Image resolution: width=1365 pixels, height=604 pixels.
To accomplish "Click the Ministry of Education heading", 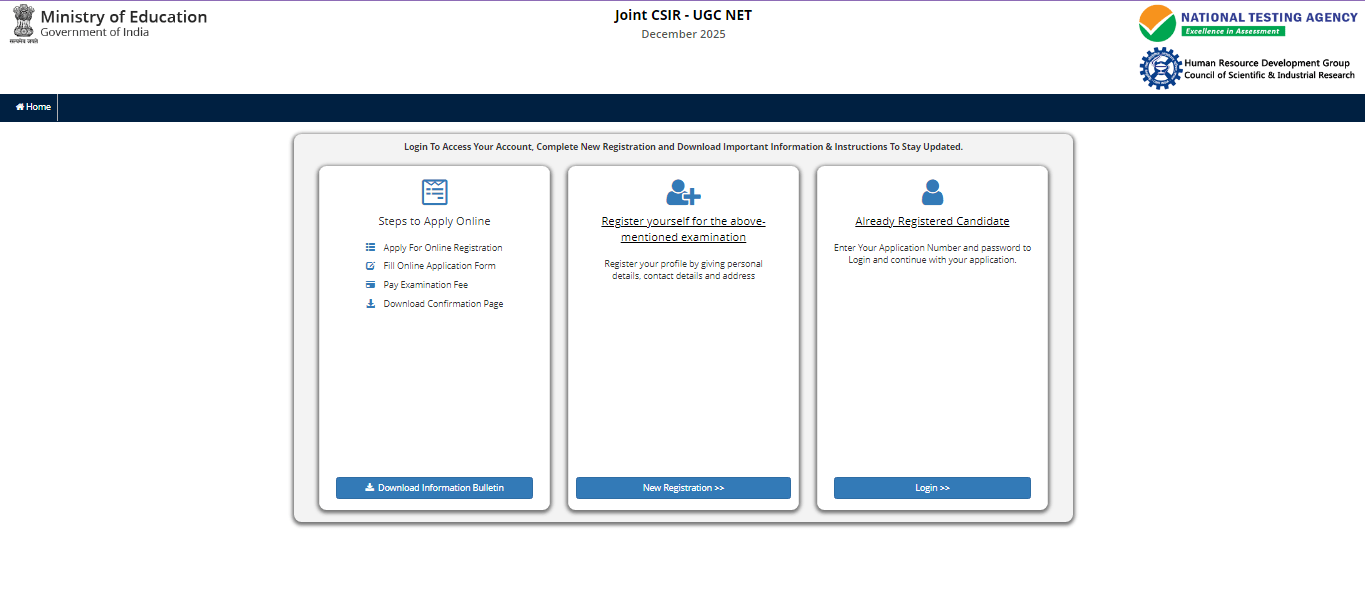I will [x=124, y=17].
